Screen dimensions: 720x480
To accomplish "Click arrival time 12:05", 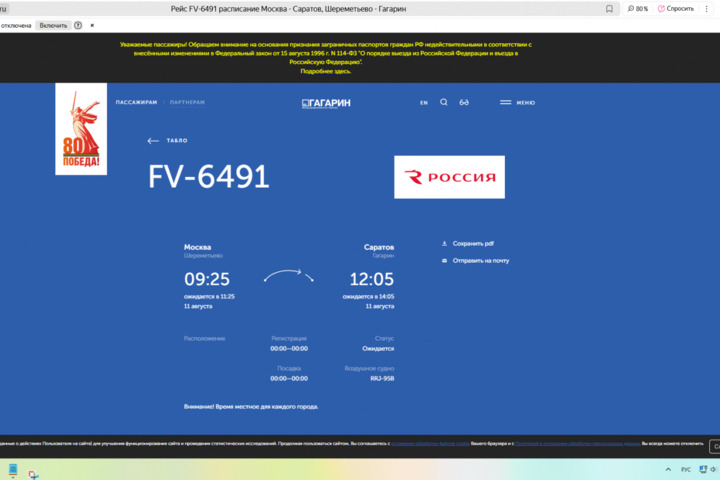I will pyautogui.click(x=371, y=279).
